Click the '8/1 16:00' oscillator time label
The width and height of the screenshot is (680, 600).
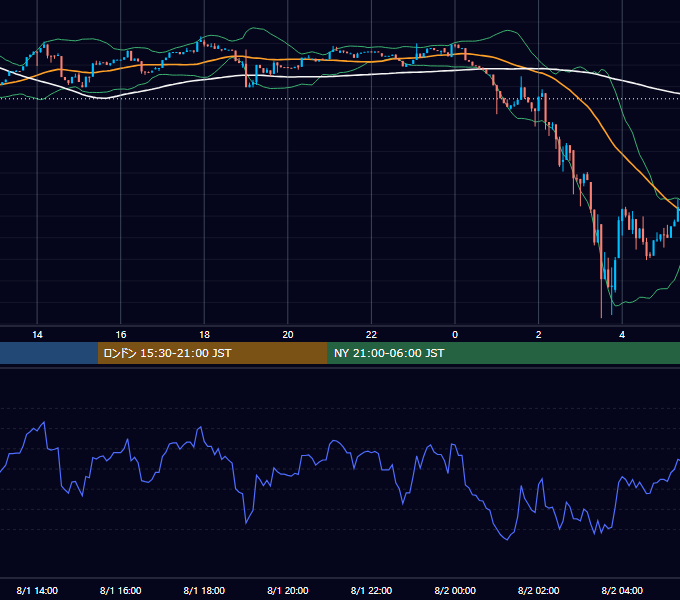pyautogui.click(x=121, y=590)
